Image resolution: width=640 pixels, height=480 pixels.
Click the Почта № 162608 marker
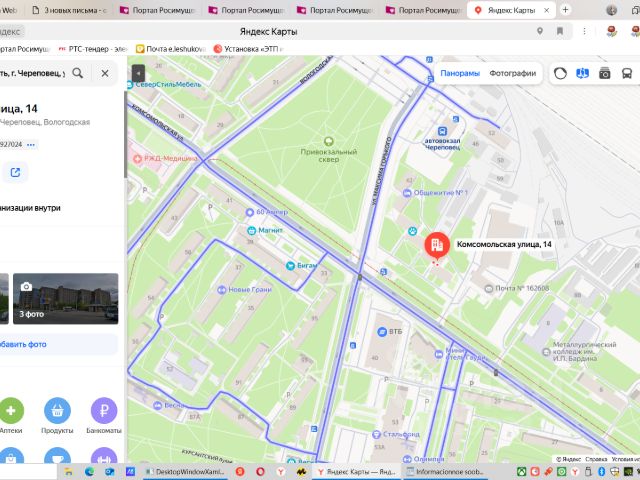point(489,289)
